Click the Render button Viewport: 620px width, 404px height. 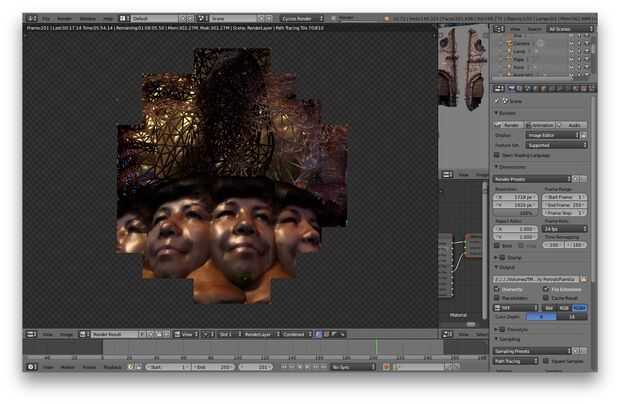508,125
